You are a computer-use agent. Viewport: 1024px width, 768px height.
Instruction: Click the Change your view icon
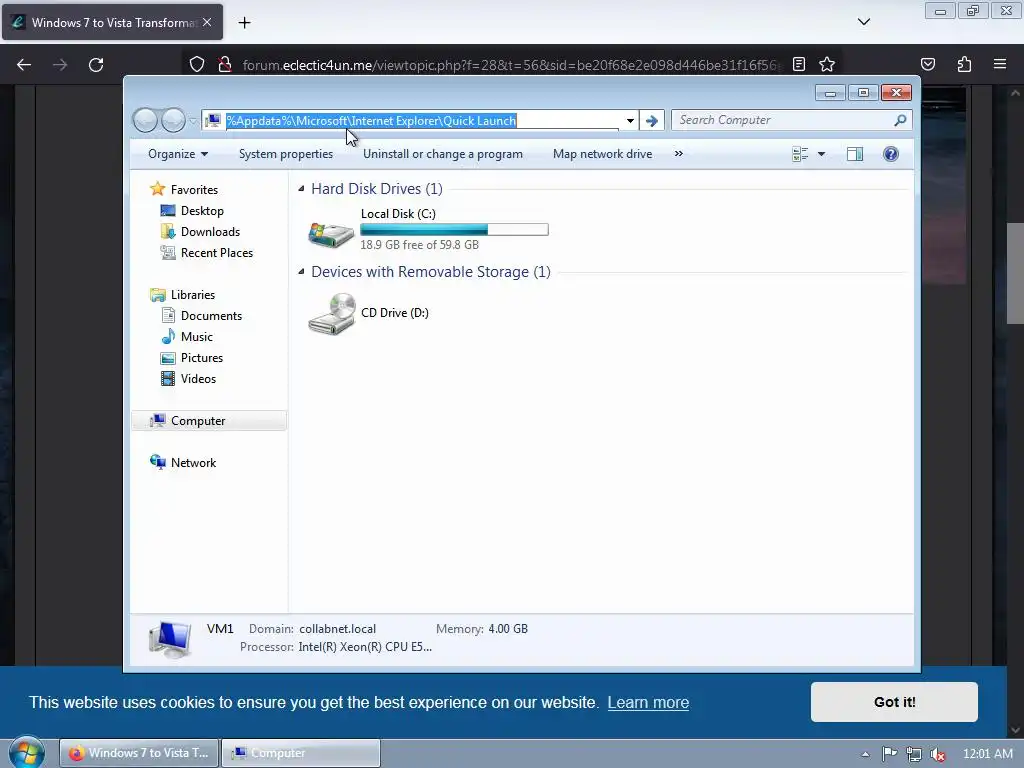pos(800,154)
